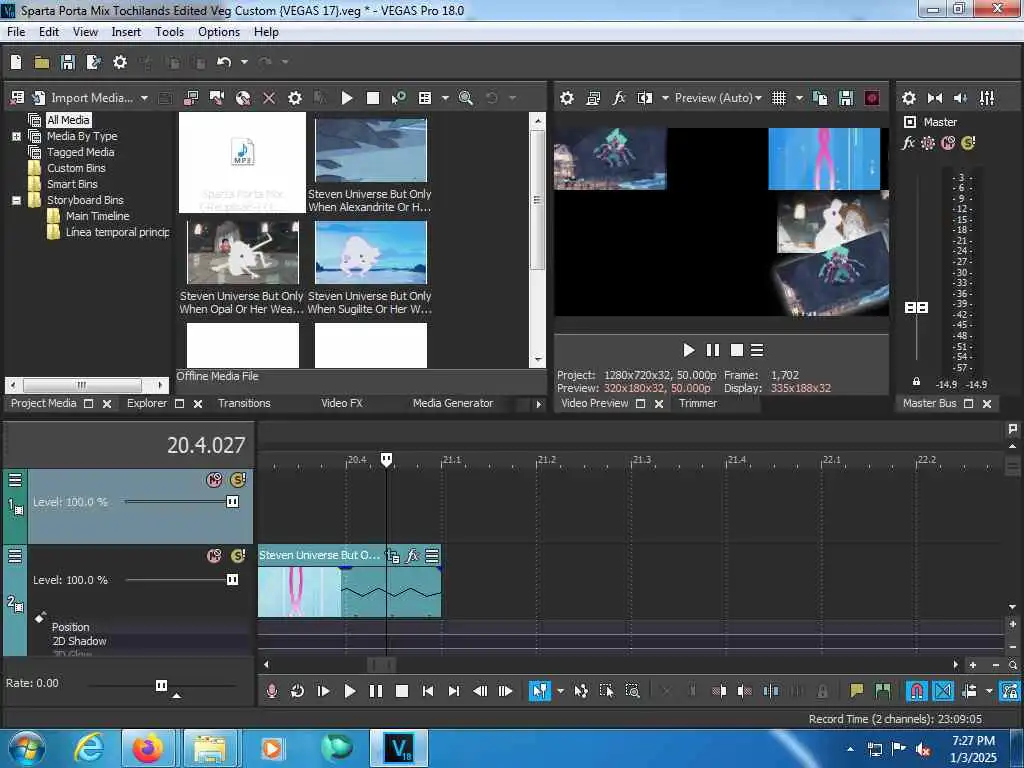The image size is (1024, 768).
Task: Switch to the Explorer tab
Action: 147,404
